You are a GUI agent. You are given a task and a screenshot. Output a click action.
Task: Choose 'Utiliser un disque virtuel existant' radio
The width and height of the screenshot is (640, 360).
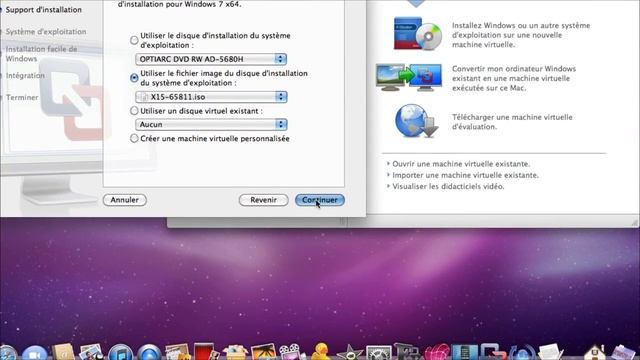(134, 111)
